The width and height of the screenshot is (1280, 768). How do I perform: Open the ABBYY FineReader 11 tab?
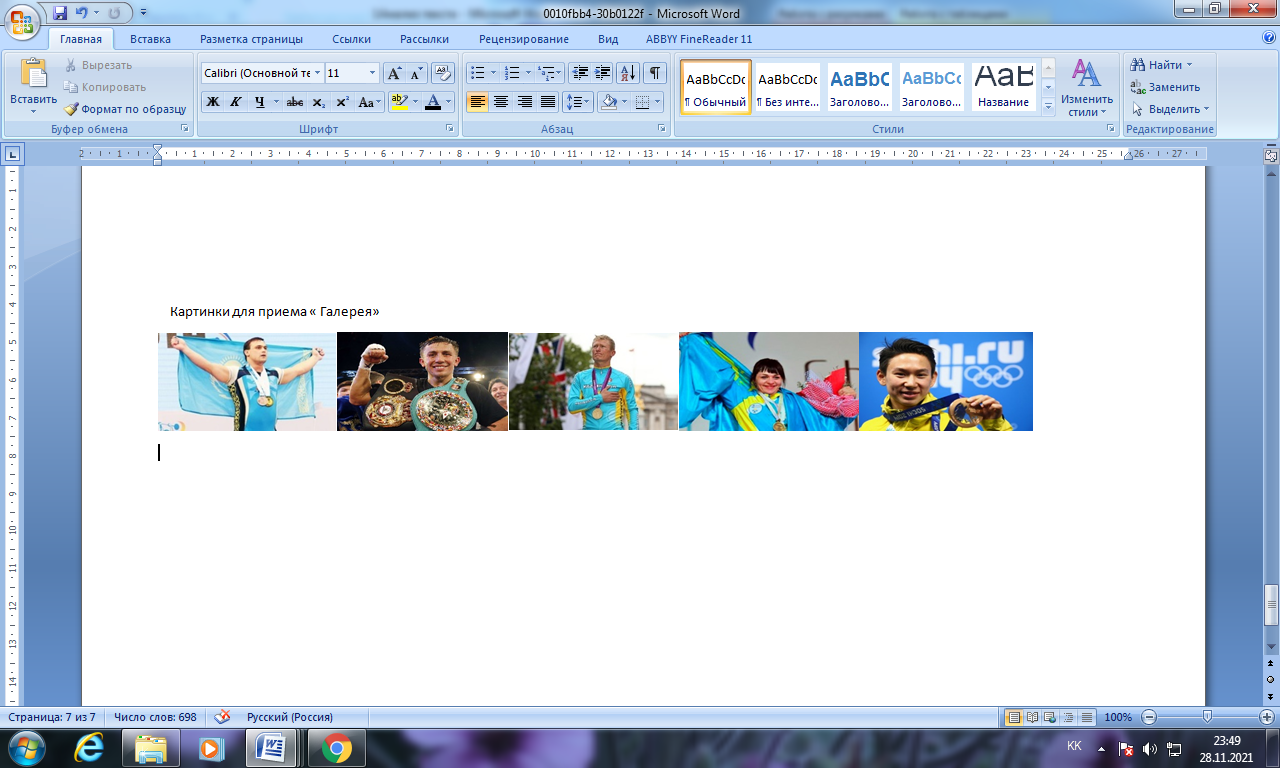coord(699,39)
